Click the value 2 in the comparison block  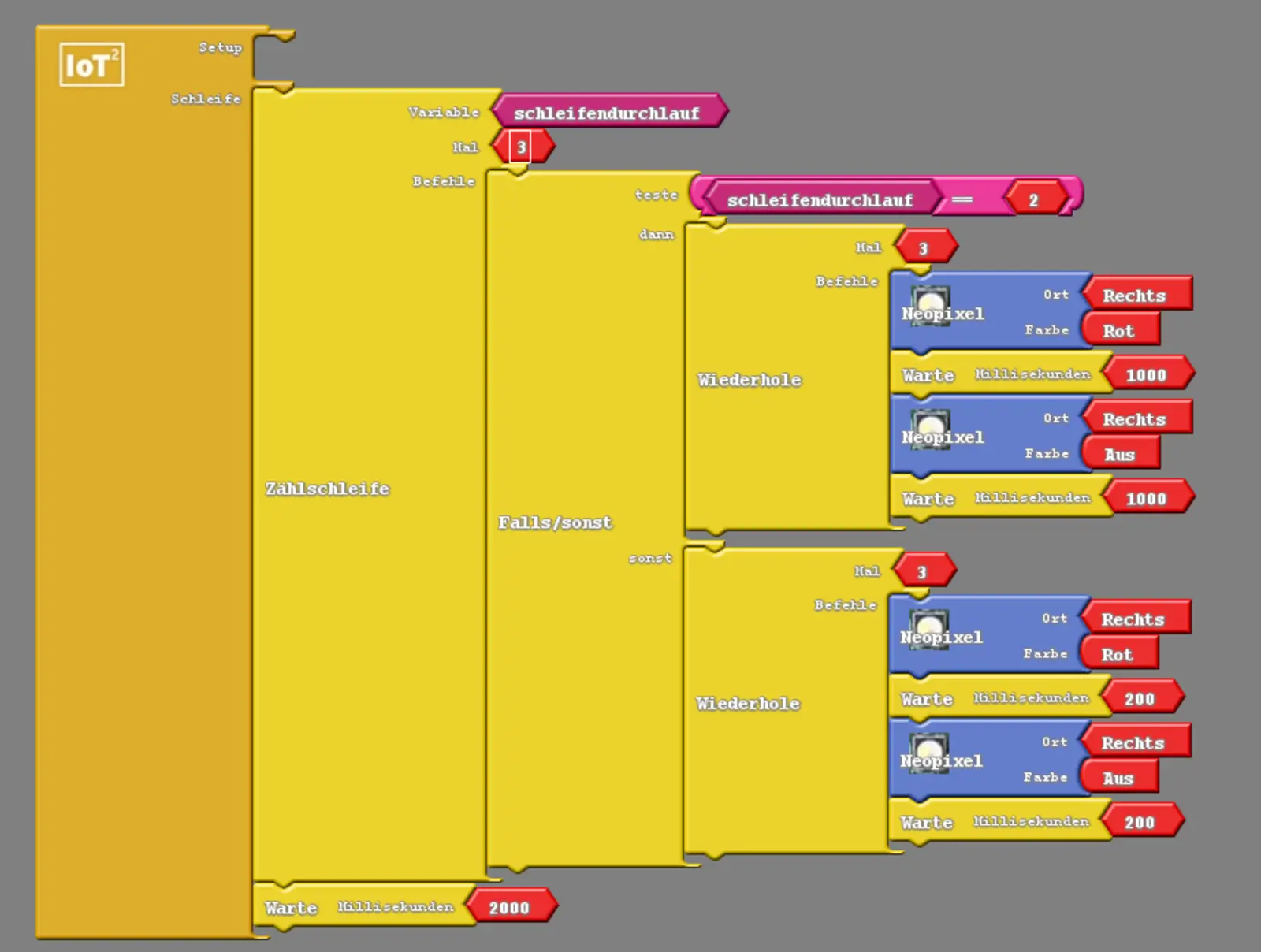point(1033,200)
